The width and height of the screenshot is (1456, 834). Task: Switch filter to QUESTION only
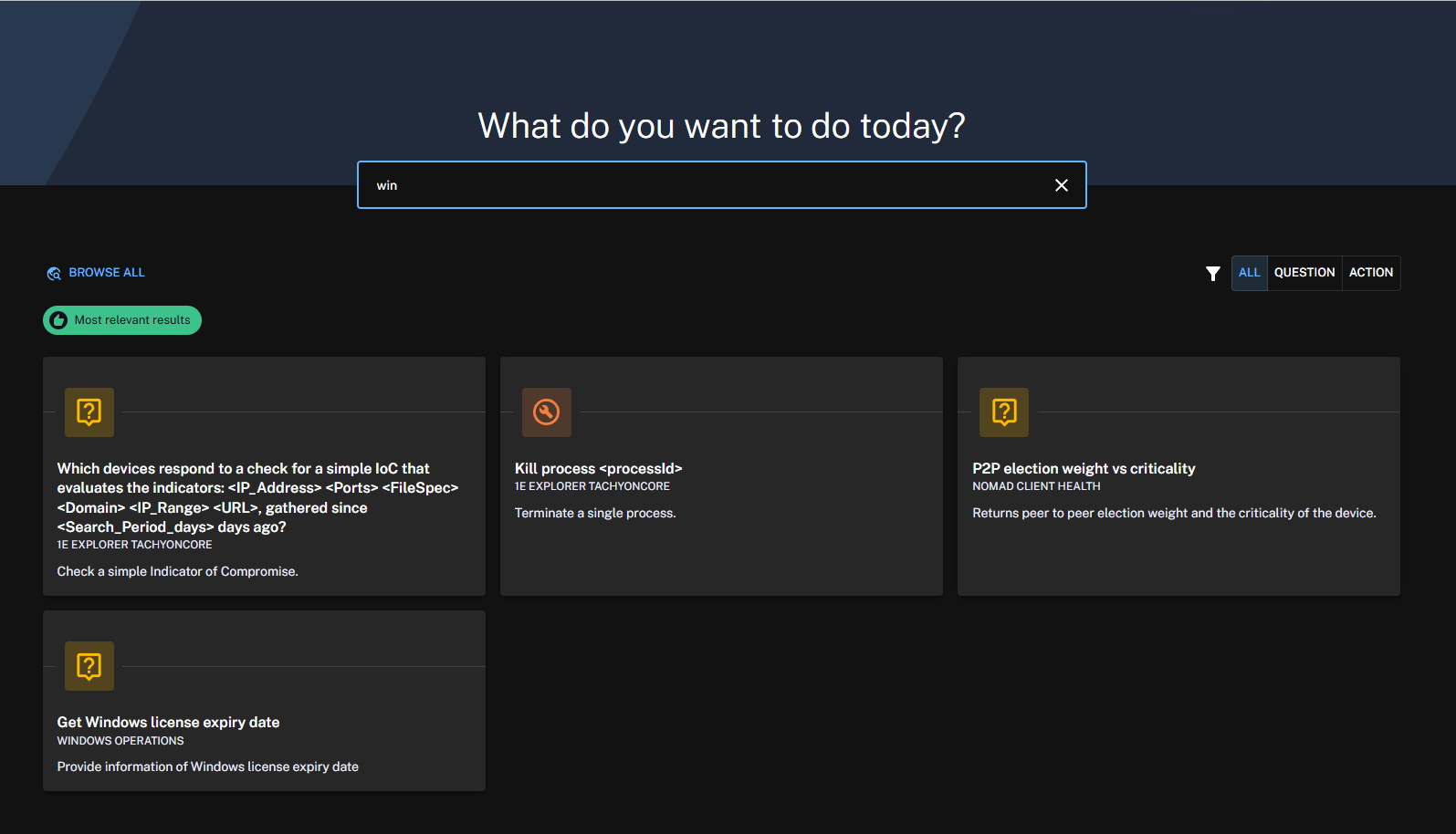(x=1304, y=273)
